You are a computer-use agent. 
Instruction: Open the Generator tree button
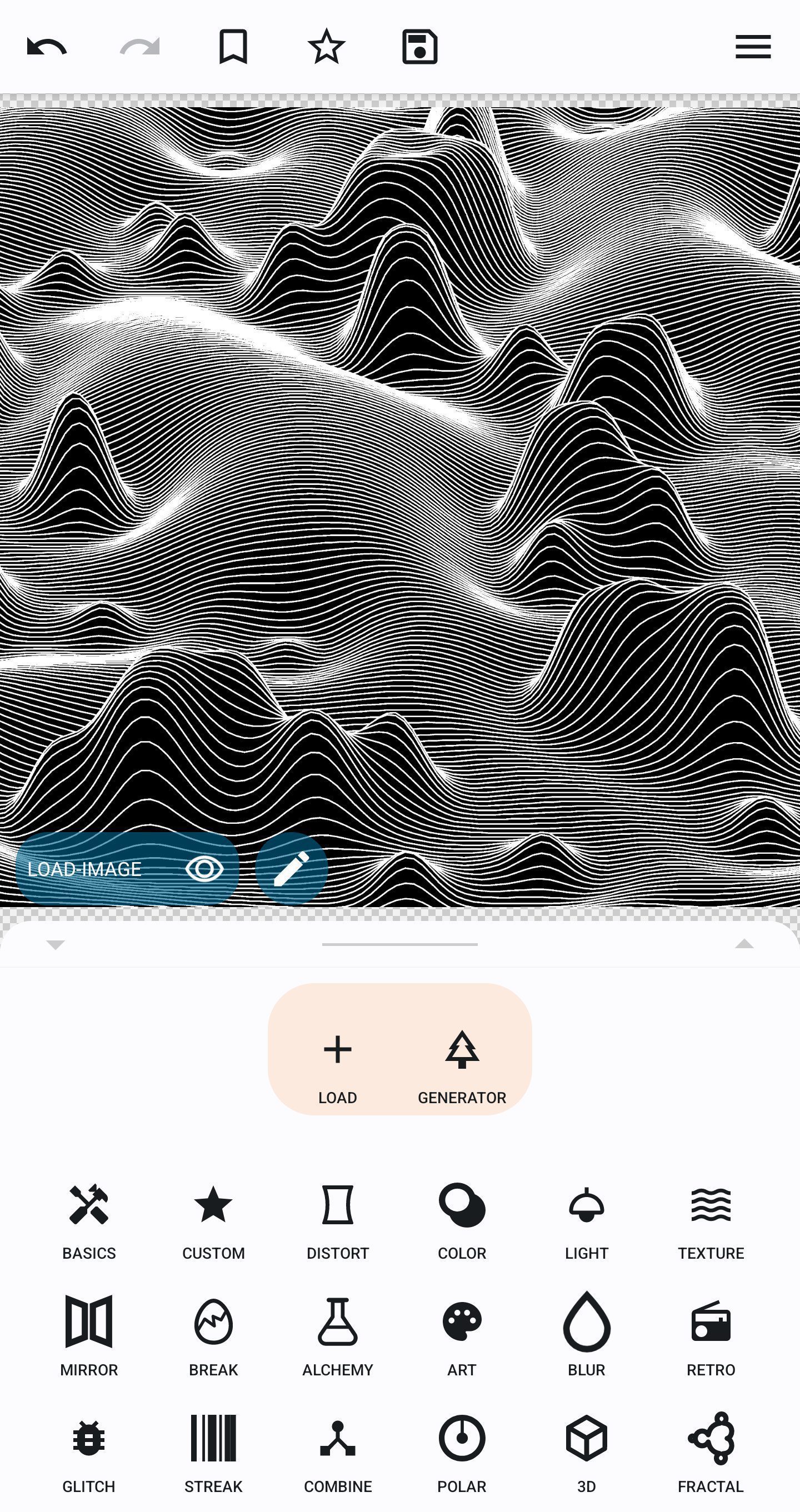462,1067
